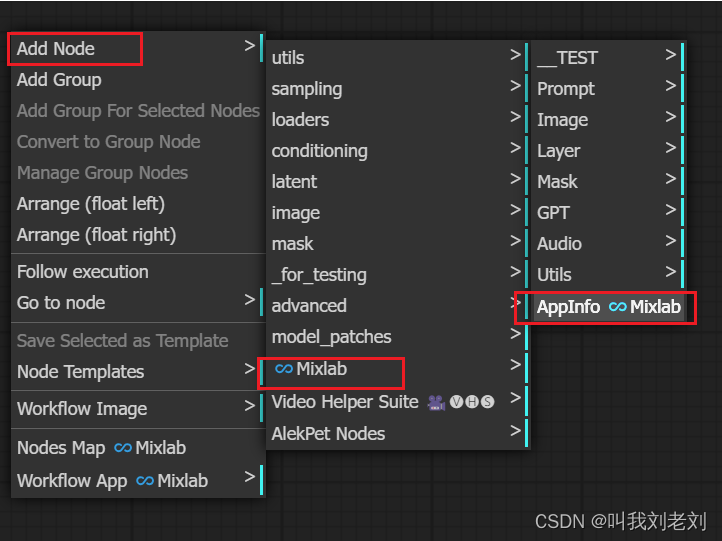722x541 pixels.
Task: Click the infinity icon beside Nodes Map
Action: 123,448
